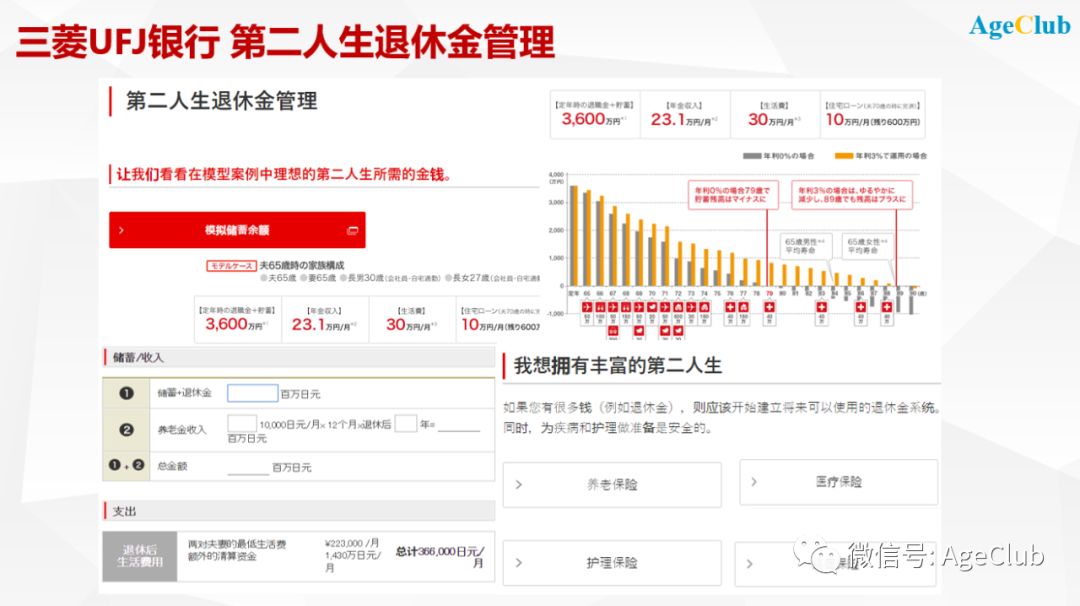Click the number 1 circle in savings table
Image resolution: width=1080 pixels, height=606 pixels.
click(126, 393)
